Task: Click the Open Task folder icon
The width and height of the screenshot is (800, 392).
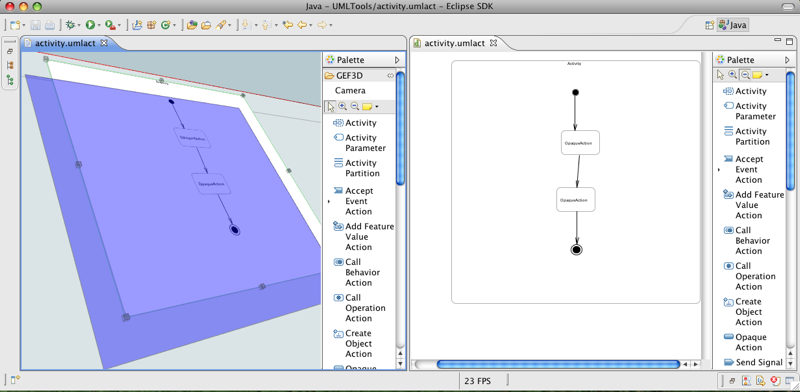Action: tap(206, 24)
